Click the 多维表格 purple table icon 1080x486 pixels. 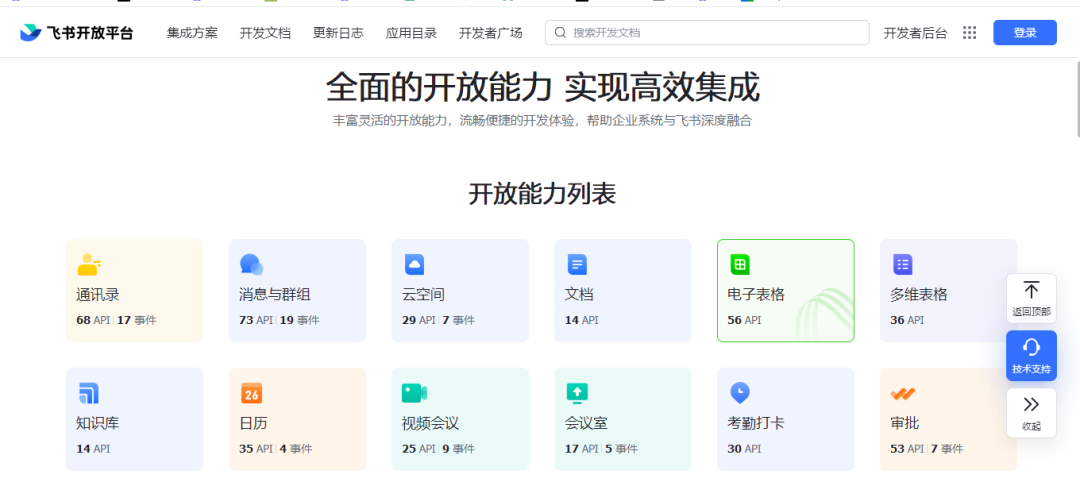(x=902, y=264)
